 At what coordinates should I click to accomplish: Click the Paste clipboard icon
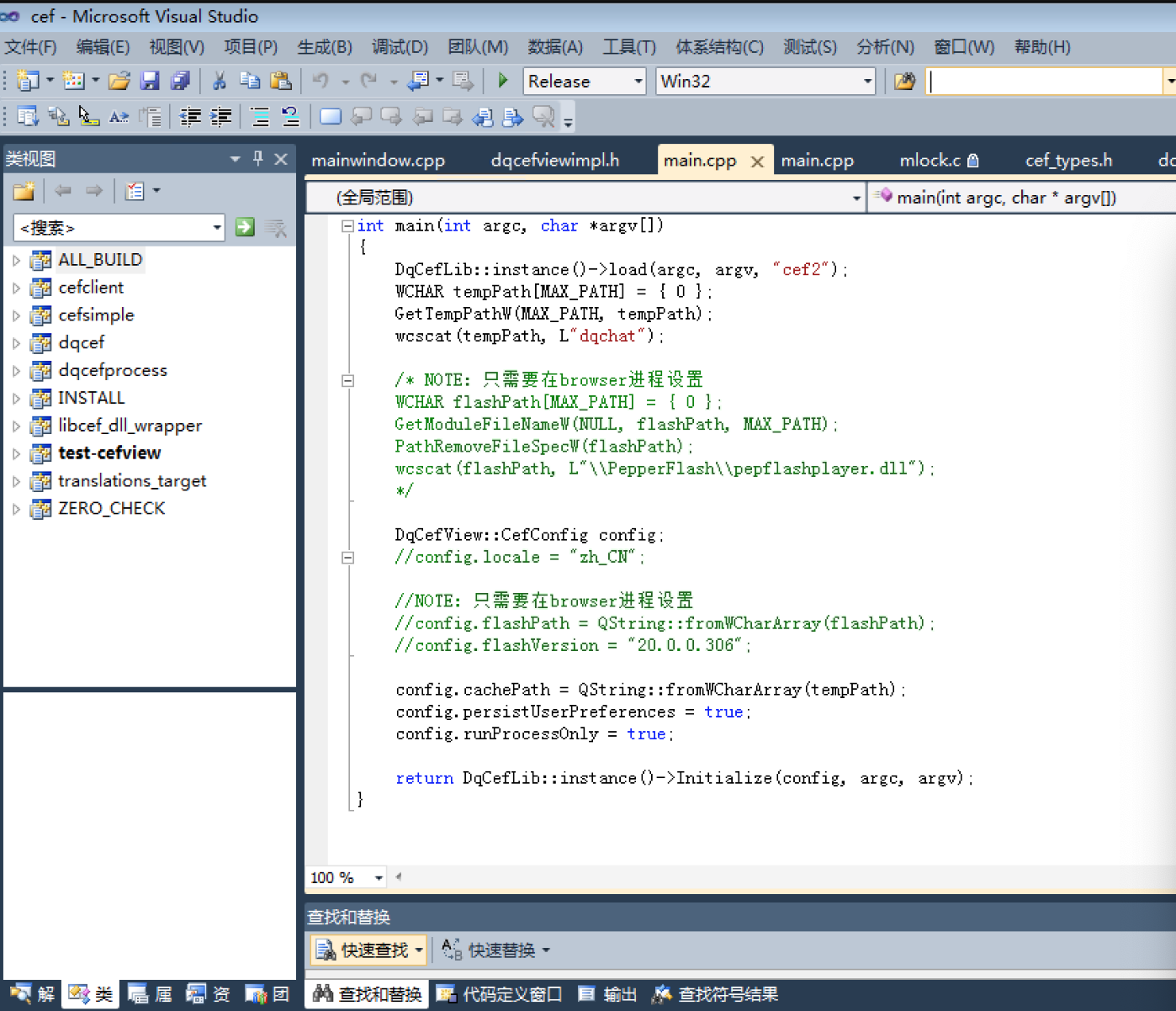(280, 81)
